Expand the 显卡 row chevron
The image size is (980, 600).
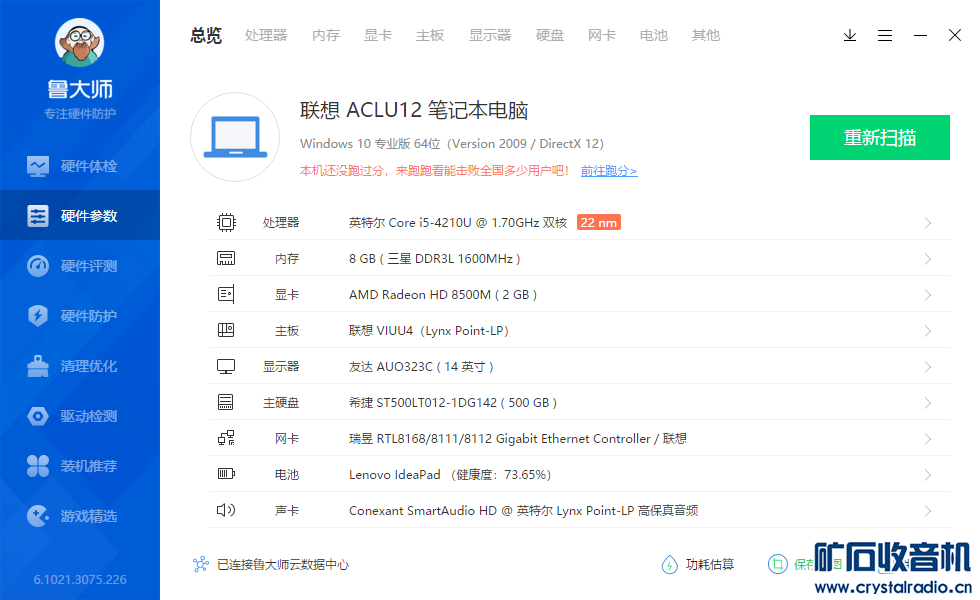click(x=928, y=295)
